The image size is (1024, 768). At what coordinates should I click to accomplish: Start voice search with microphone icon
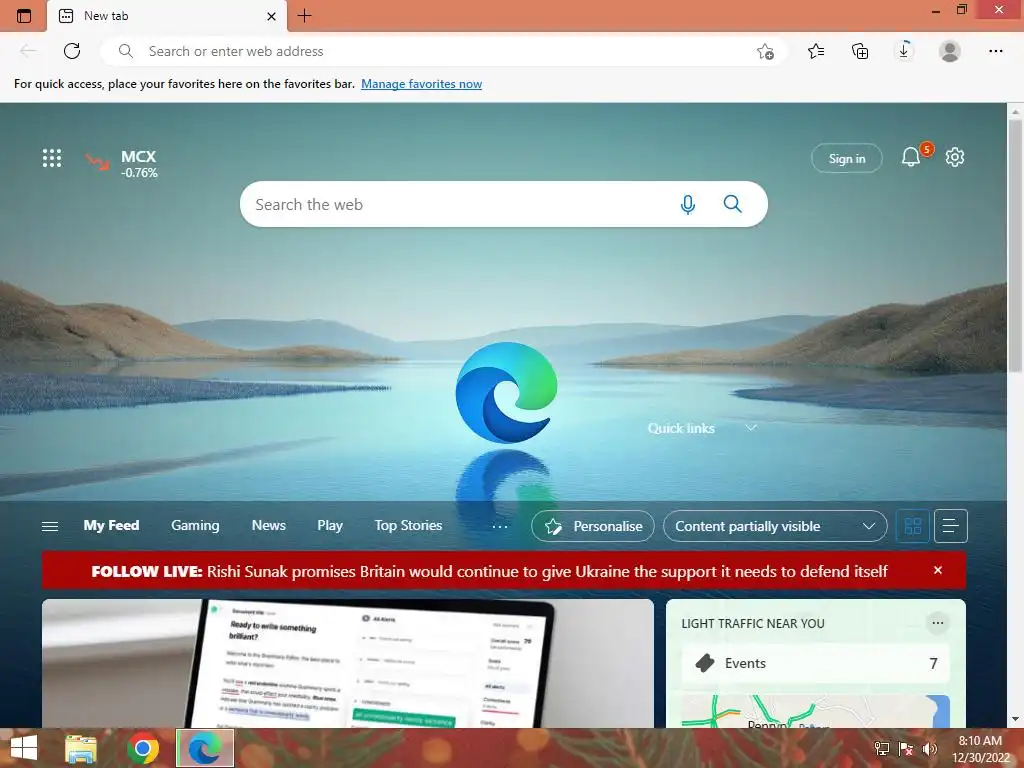(688, 204)
